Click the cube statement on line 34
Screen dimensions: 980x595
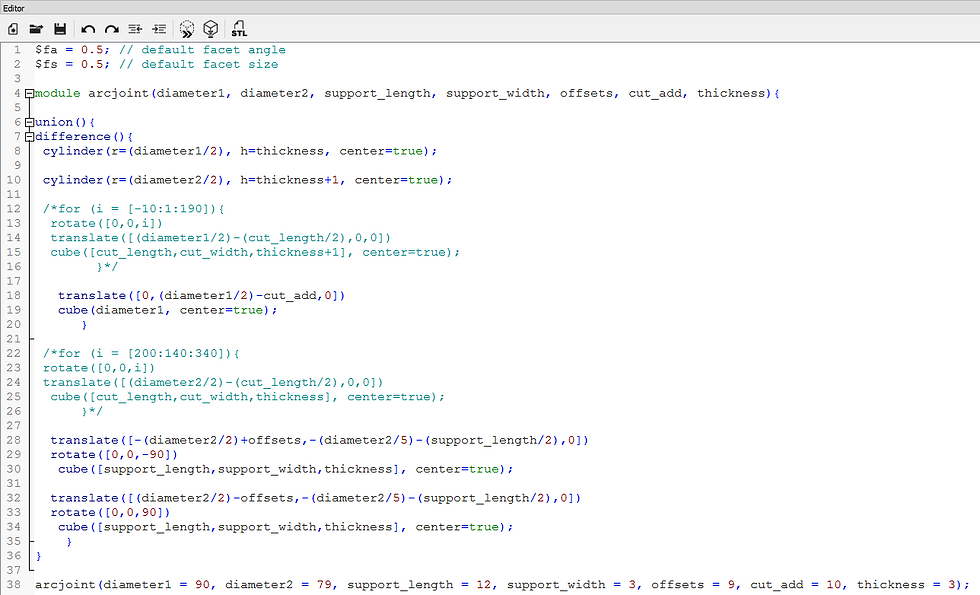click(x=286, y=527)
